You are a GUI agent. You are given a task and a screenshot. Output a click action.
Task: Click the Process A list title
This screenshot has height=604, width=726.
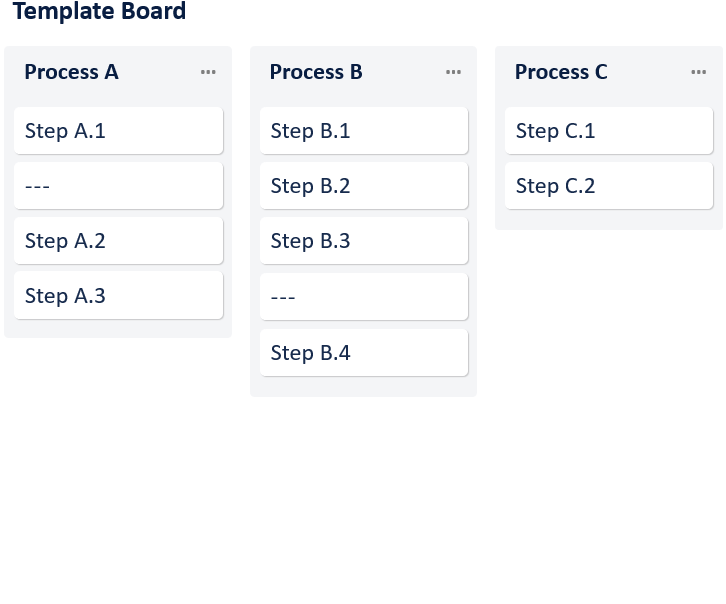pyautogui.click(x=72, y=72)
